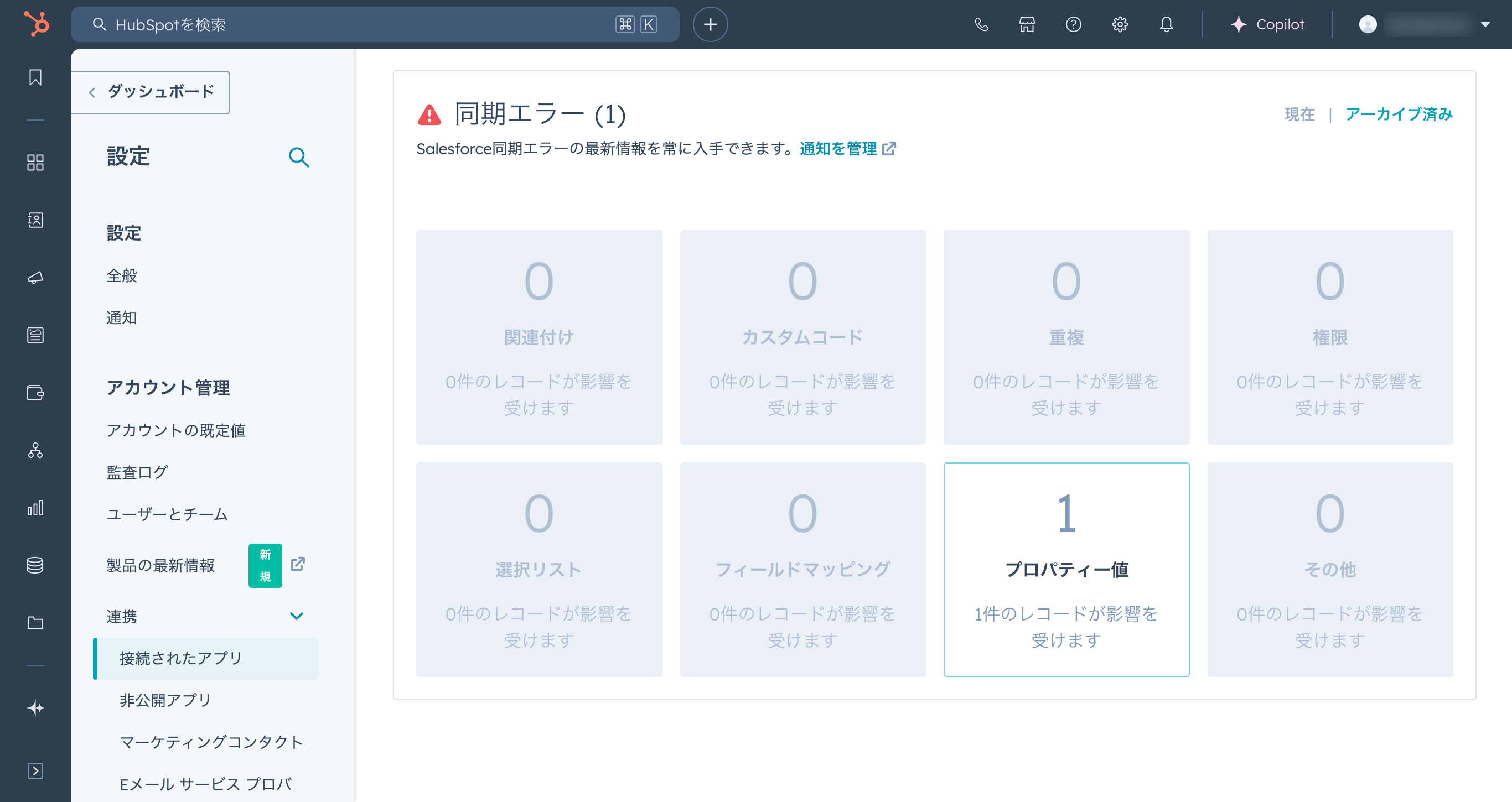This screenshot has height=802, width=1512.
Task: Search settings with the magnifier icon
Action: tap(299, 157)
